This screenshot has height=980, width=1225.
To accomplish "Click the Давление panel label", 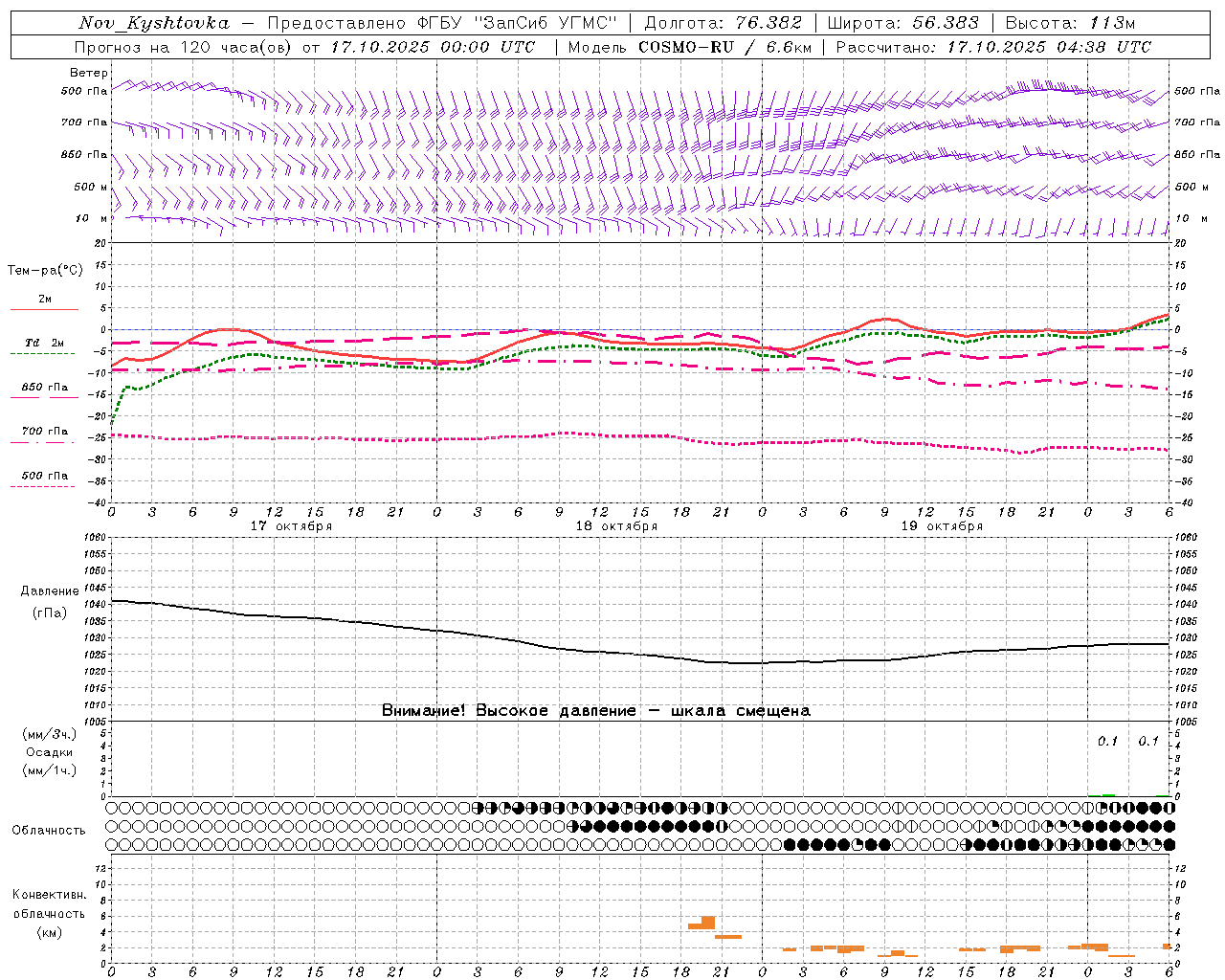I will (49, 591).
